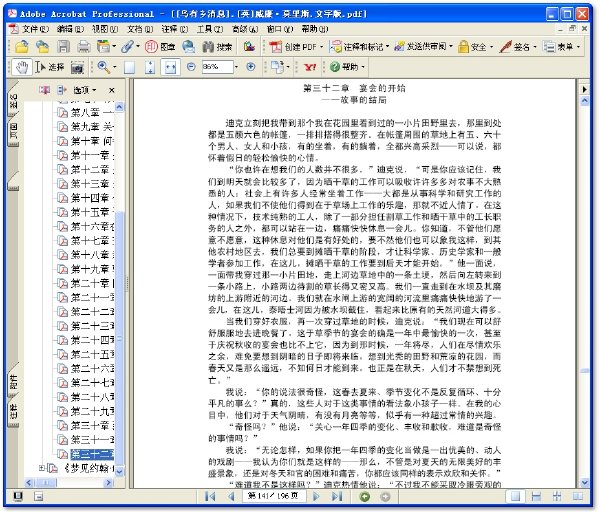Open the 选项 options dropdown in bookmarks panel
600x514 pixels.
[x=85, y=90]
